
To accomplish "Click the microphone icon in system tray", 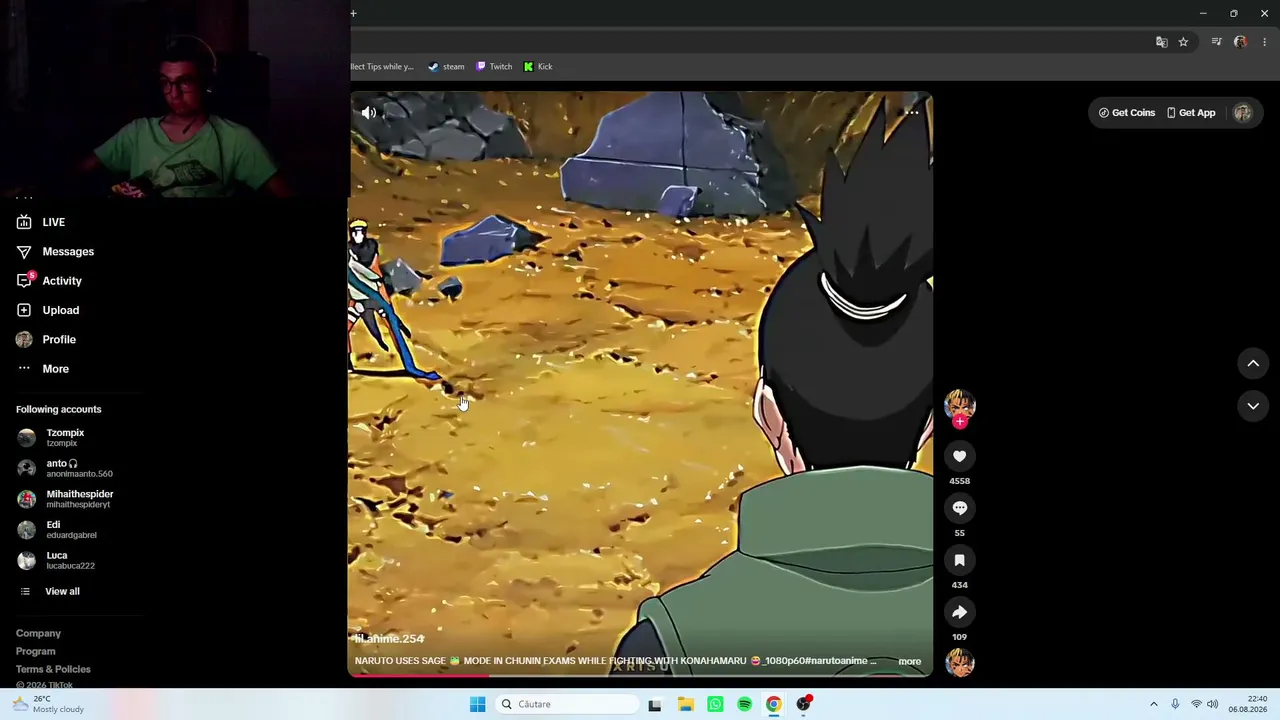I will tap(1175, 704).
